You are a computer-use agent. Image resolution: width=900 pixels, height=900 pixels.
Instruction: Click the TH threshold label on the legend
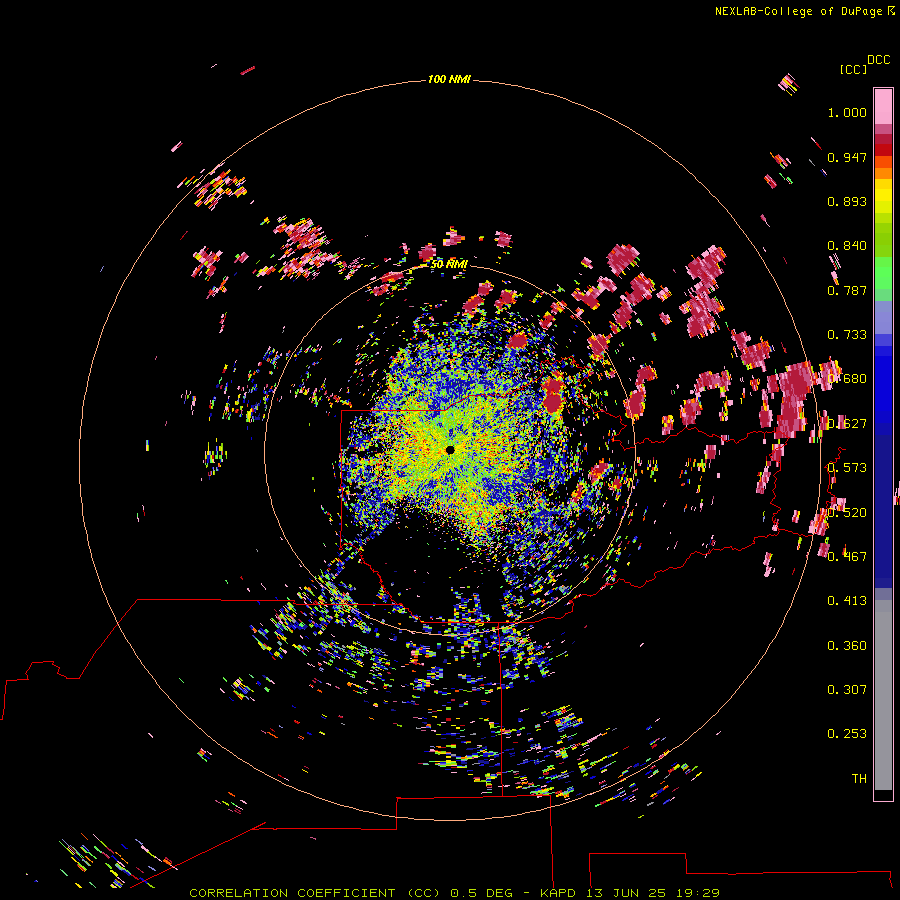(859, 779)
